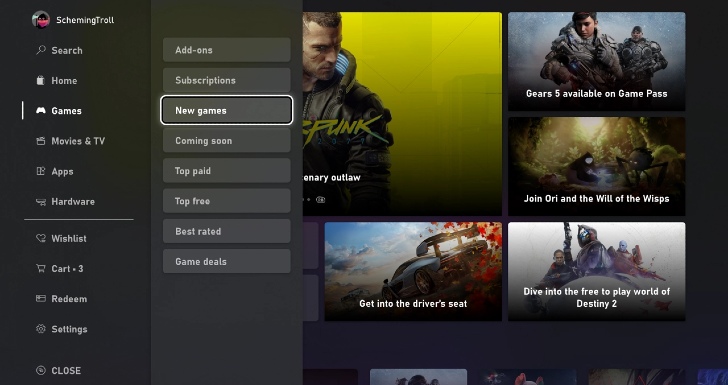Click the Movies & TV icon

41,141
